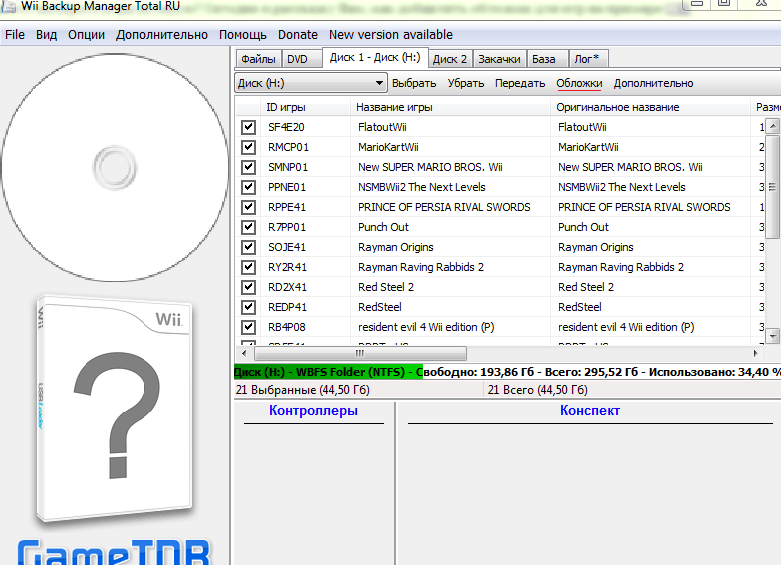Open the Donate menu item
Image resolution: width=781 pixels, height=565 pixels.
point(297,34)
